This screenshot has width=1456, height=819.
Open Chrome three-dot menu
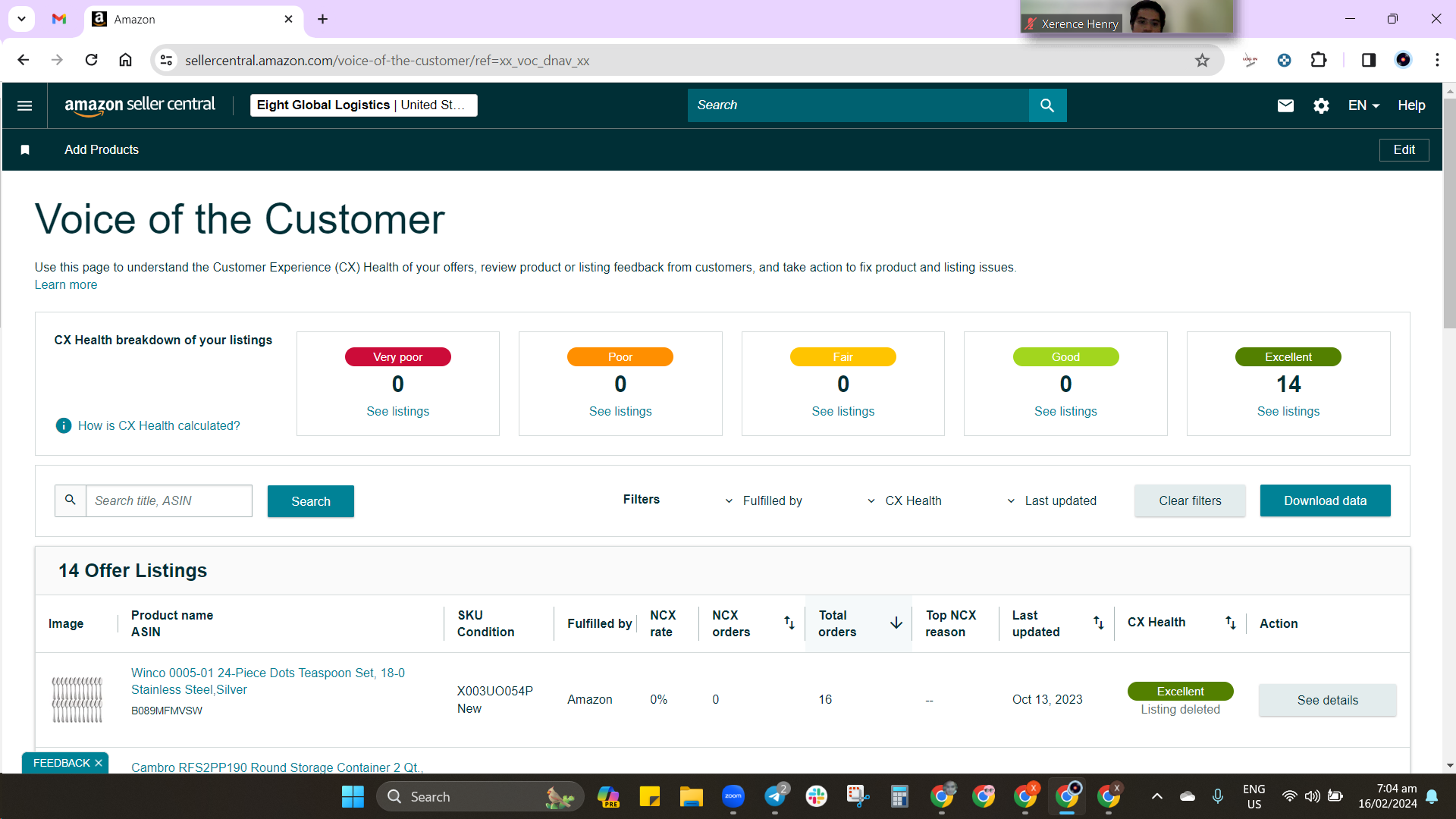pyautogui.click(x=1437, y=60)
